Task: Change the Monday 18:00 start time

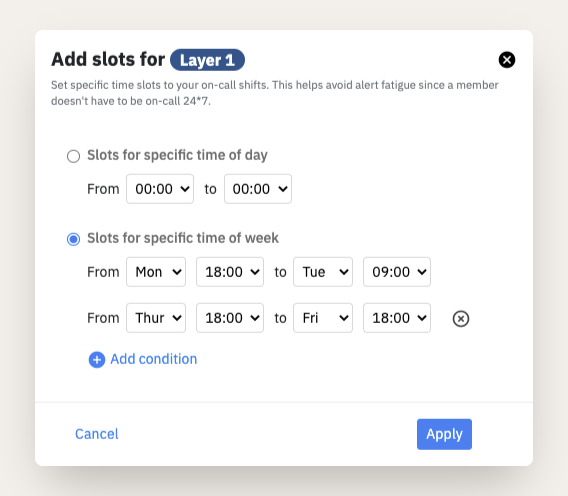Action: (230, 272)
